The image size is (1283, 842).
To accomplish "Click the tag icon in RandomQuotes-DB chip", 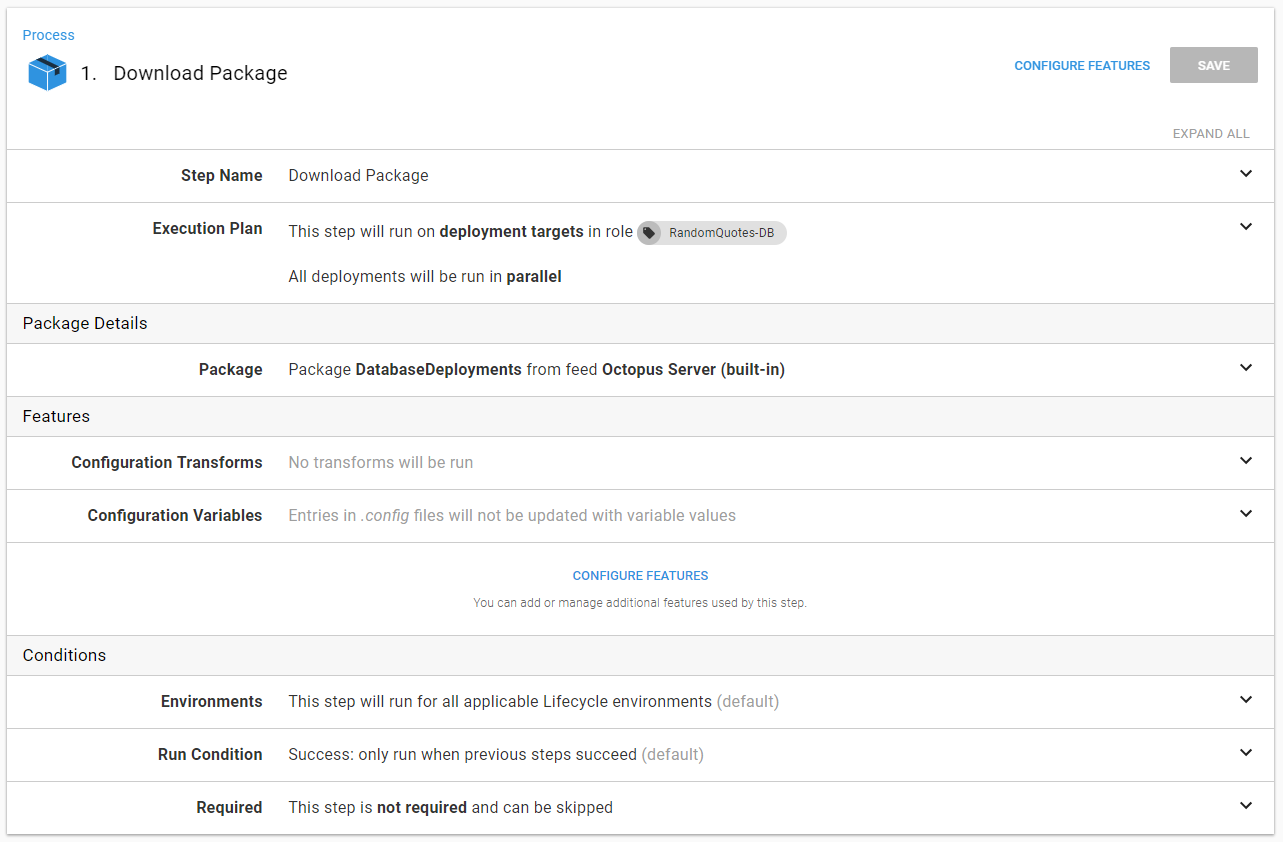I will pos(650,233).
